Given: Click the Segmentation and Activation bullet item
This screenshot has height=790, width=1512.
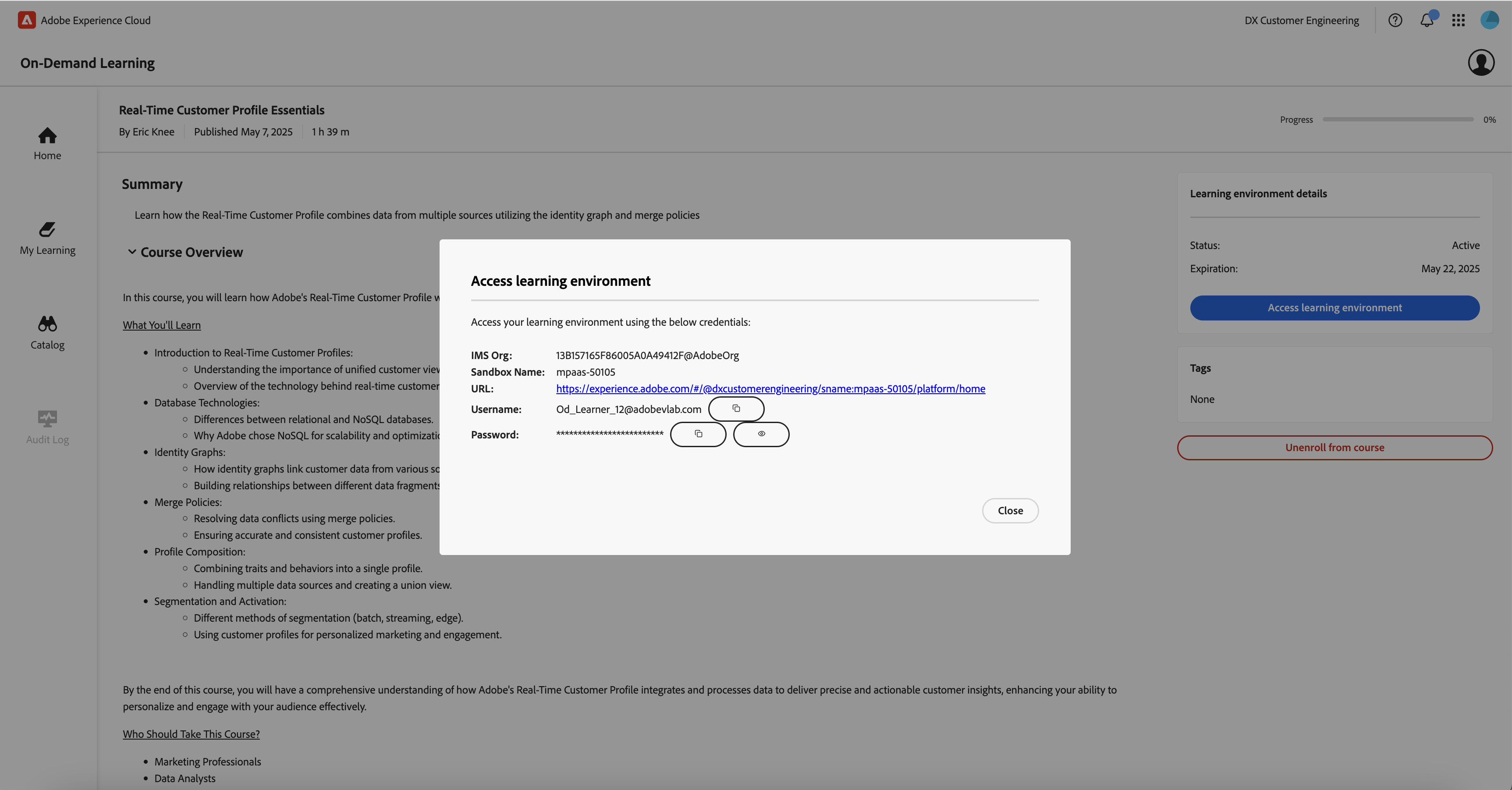Looking at the screenshot, I should (220, 601).
